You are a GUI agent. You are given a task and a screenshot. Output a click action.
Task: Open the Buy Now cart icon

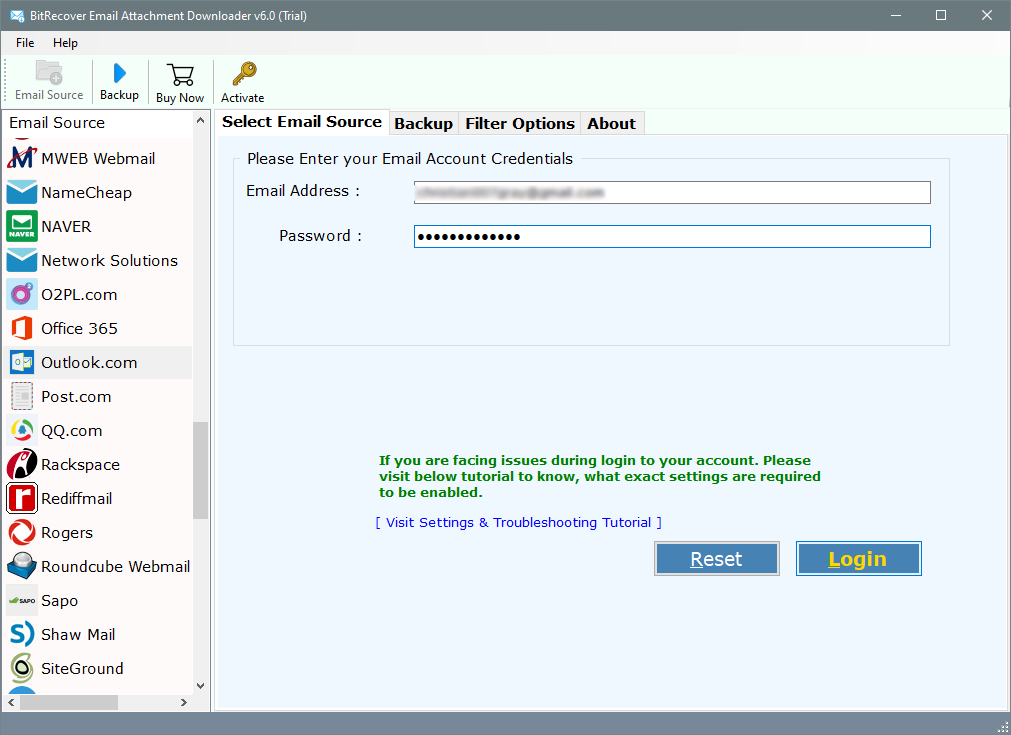[x=180, y=75]
